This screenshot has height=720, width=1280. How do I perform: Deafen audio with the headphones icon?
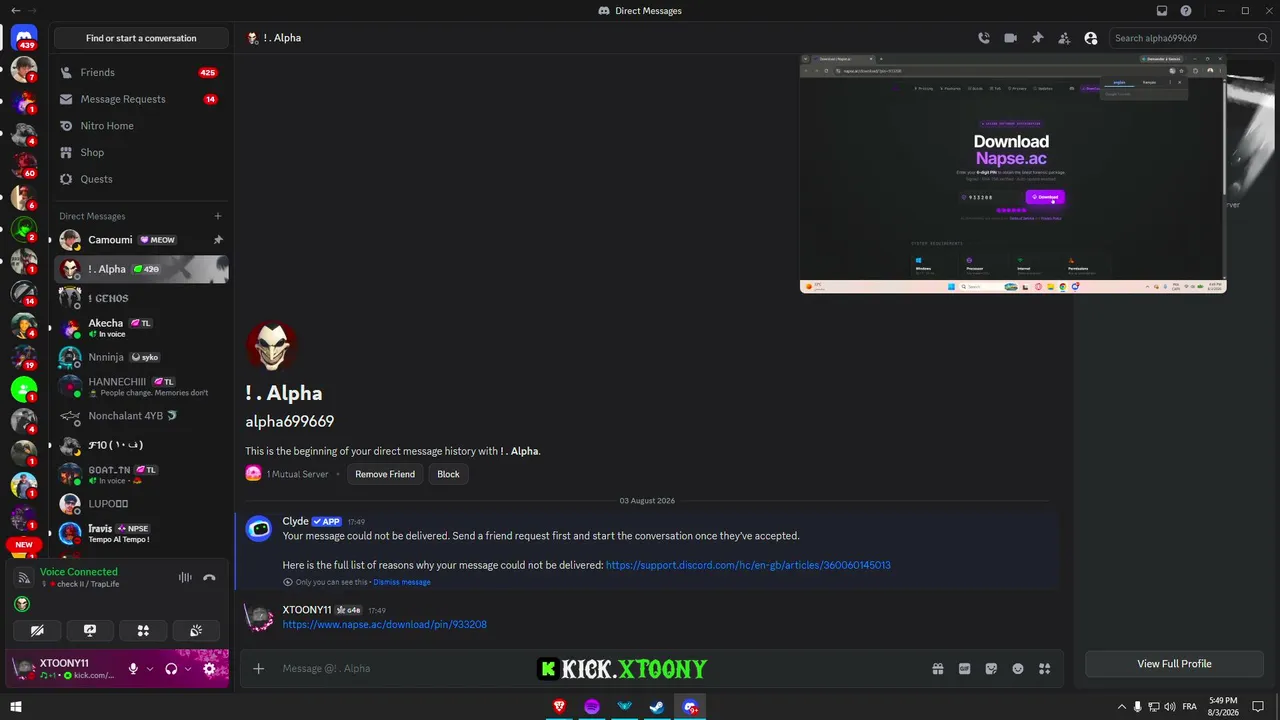click(171, 669)
